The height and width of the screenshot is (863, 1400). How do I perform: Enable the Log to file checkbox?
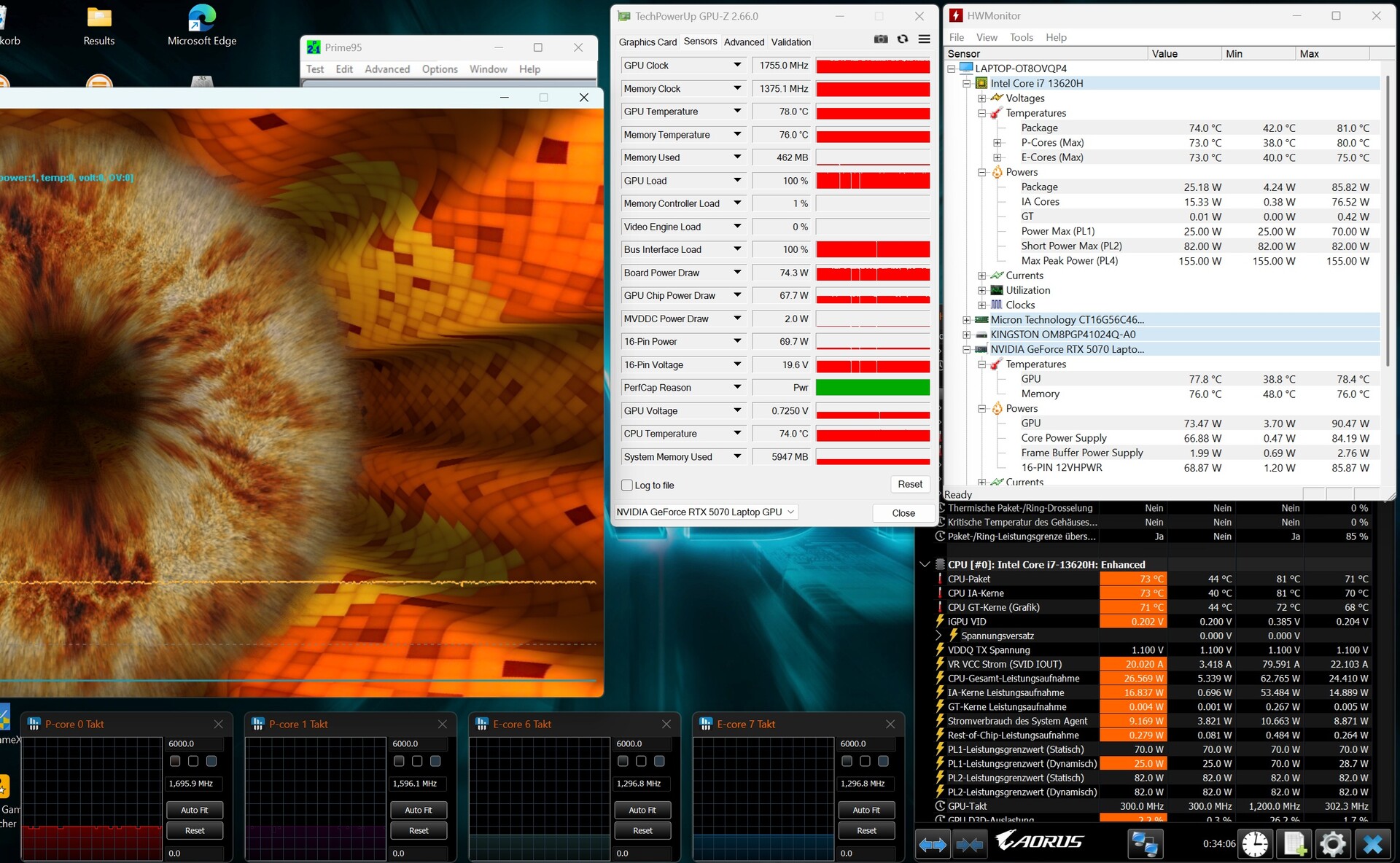pyautogui.click(x=627, y=485)
